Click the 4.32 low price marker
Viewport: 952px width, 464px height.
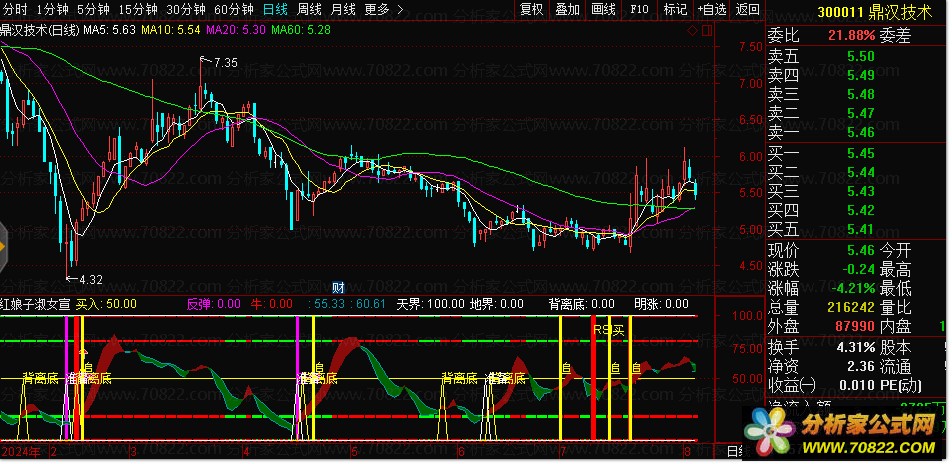pos(84,279)
